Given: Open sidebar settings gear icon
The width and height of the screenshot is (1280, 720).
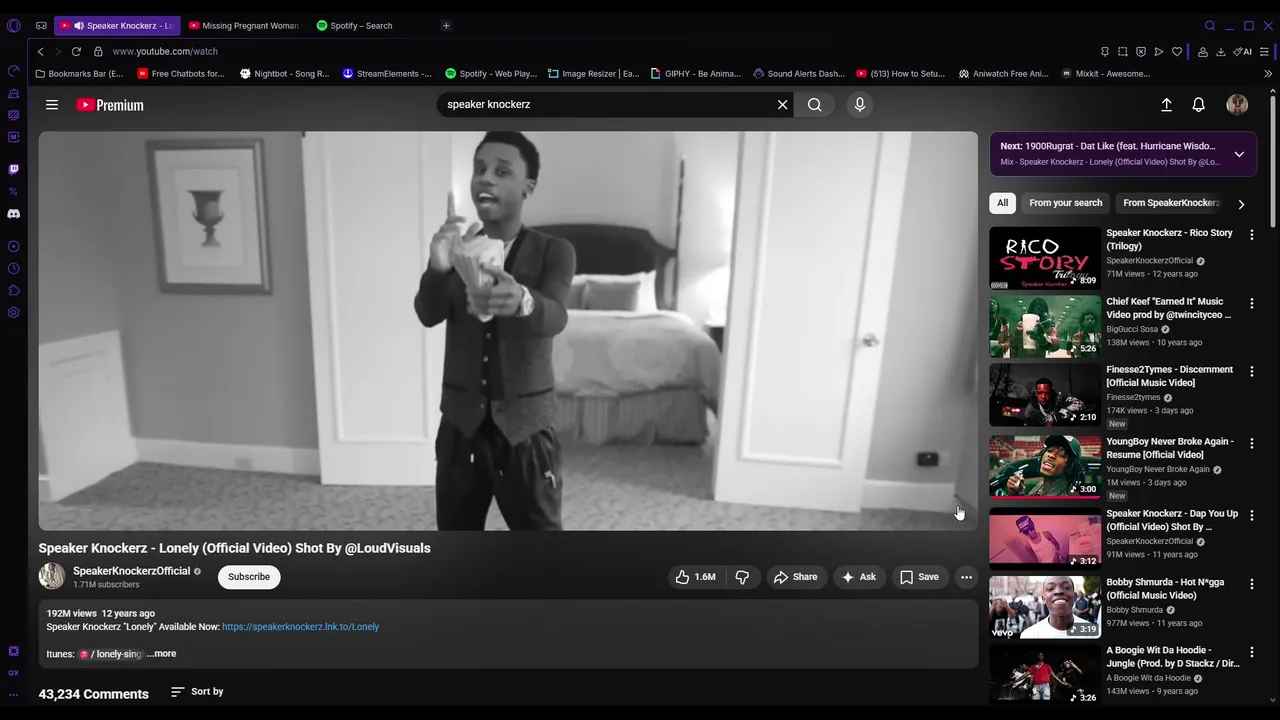Looking at the screenshot, I should pyautogui.click(x=13, y=313).
